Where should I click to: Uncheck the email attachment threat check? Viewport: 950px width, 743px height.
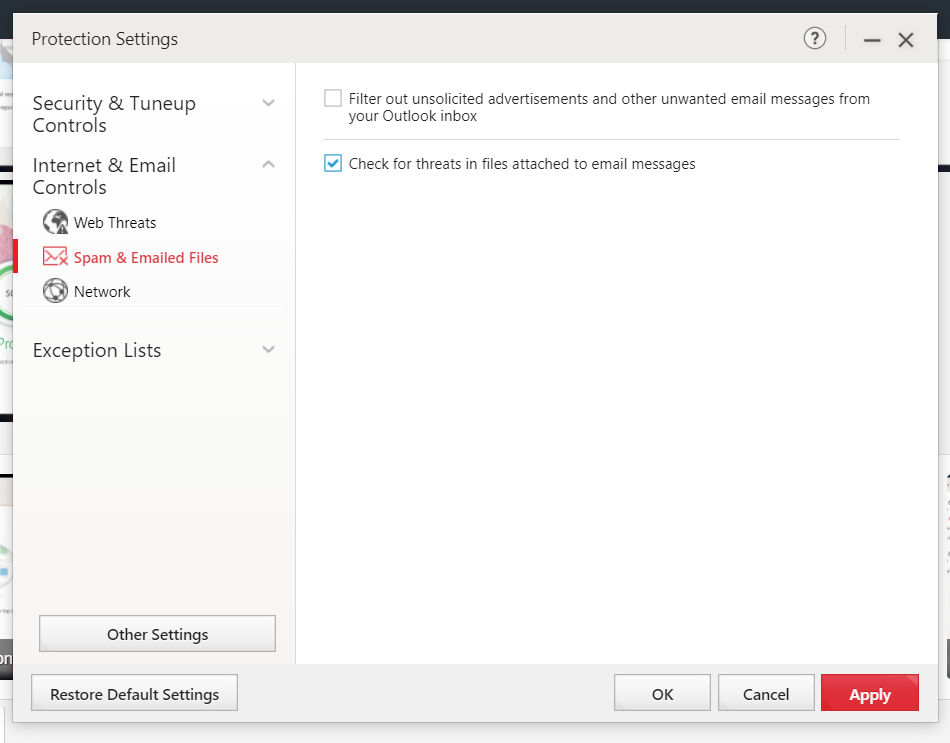[333, 163]
